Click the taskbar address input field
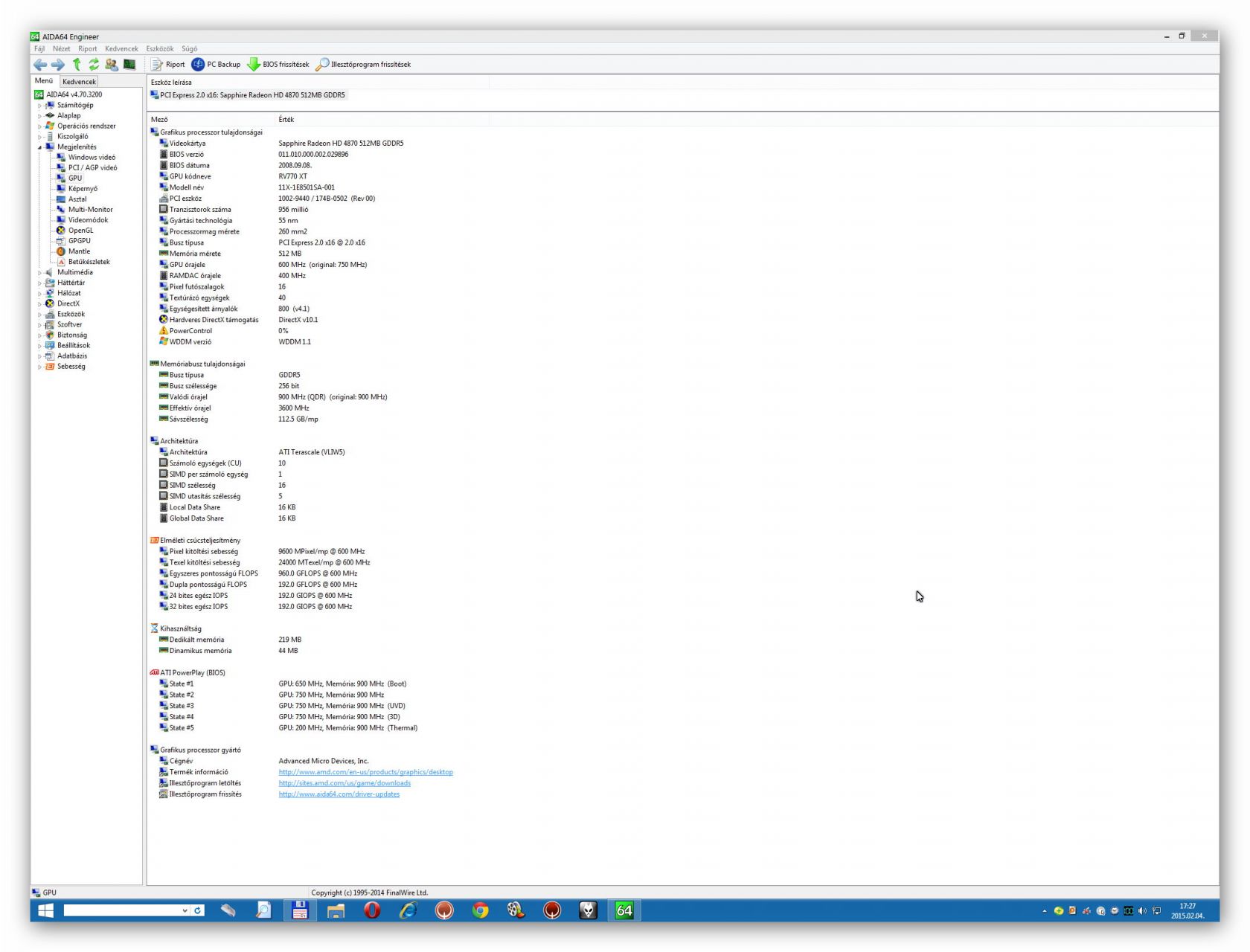The width and height of the screenshot is (1250, 952). pos(122,910)
